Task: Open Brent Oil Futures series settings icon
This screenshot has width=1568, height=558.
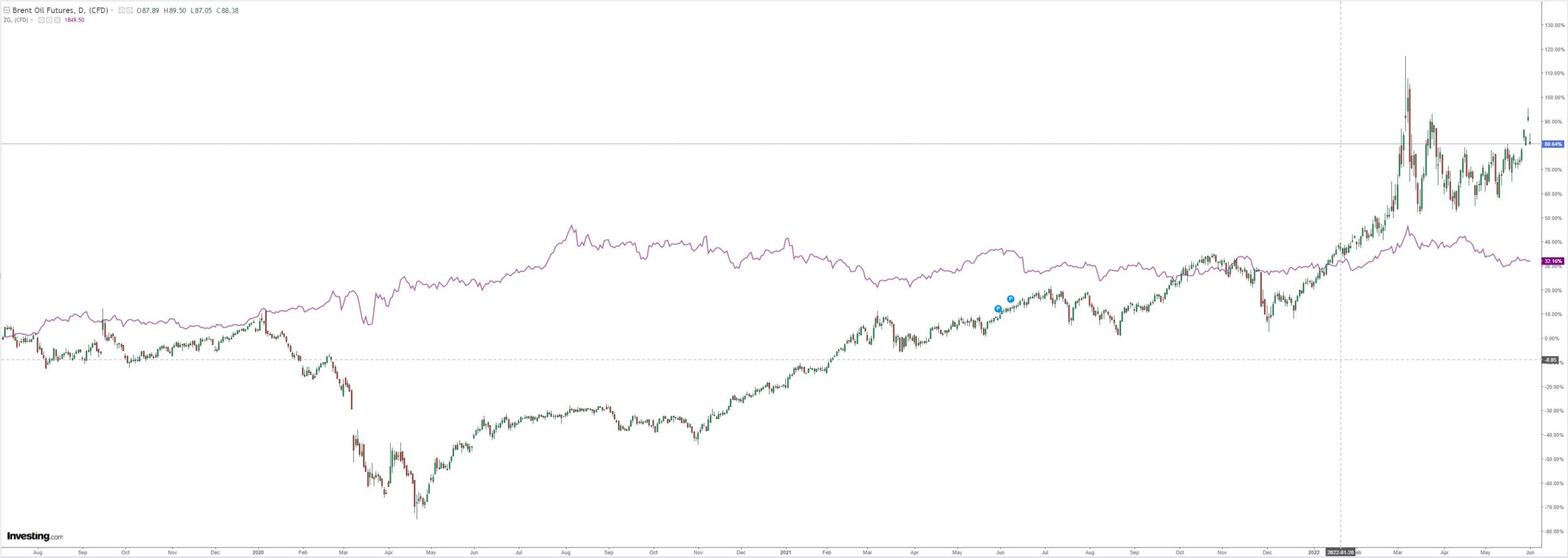Action: click(x=129, y=10)
